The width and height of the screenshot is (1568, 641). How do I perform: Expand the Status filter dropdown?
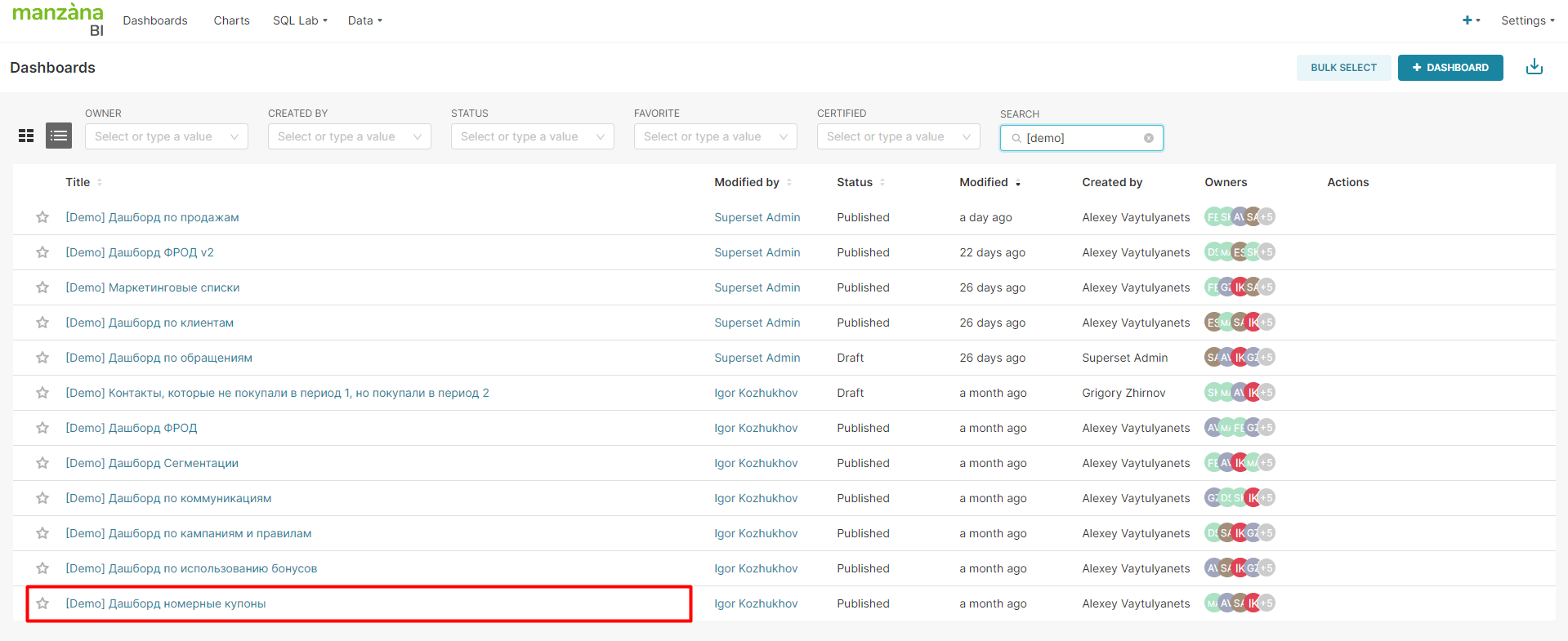(x=532, y=136)
